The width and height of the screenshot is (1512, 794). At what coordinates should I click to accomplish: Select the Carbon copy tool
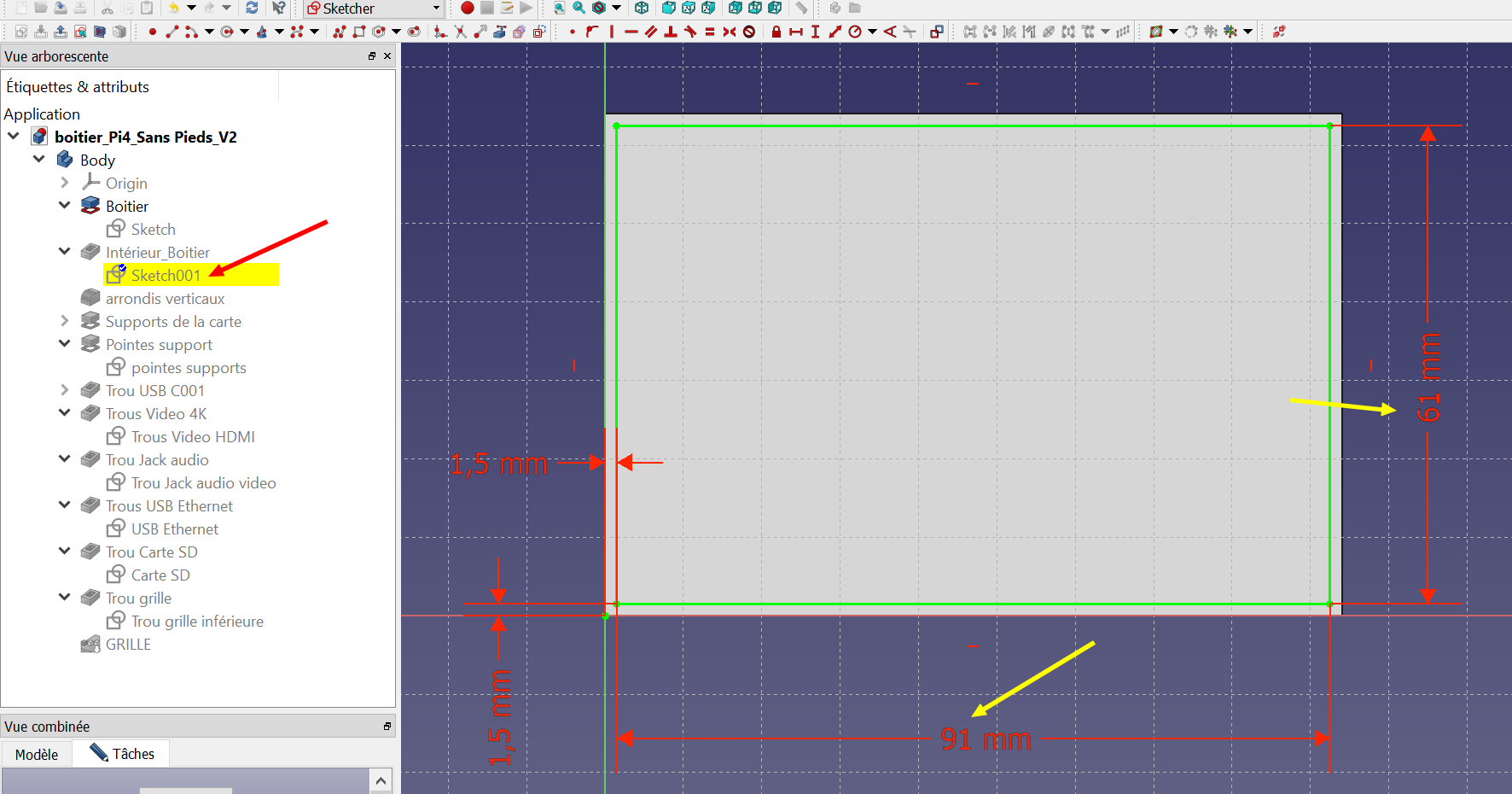(x=519, y=32)
